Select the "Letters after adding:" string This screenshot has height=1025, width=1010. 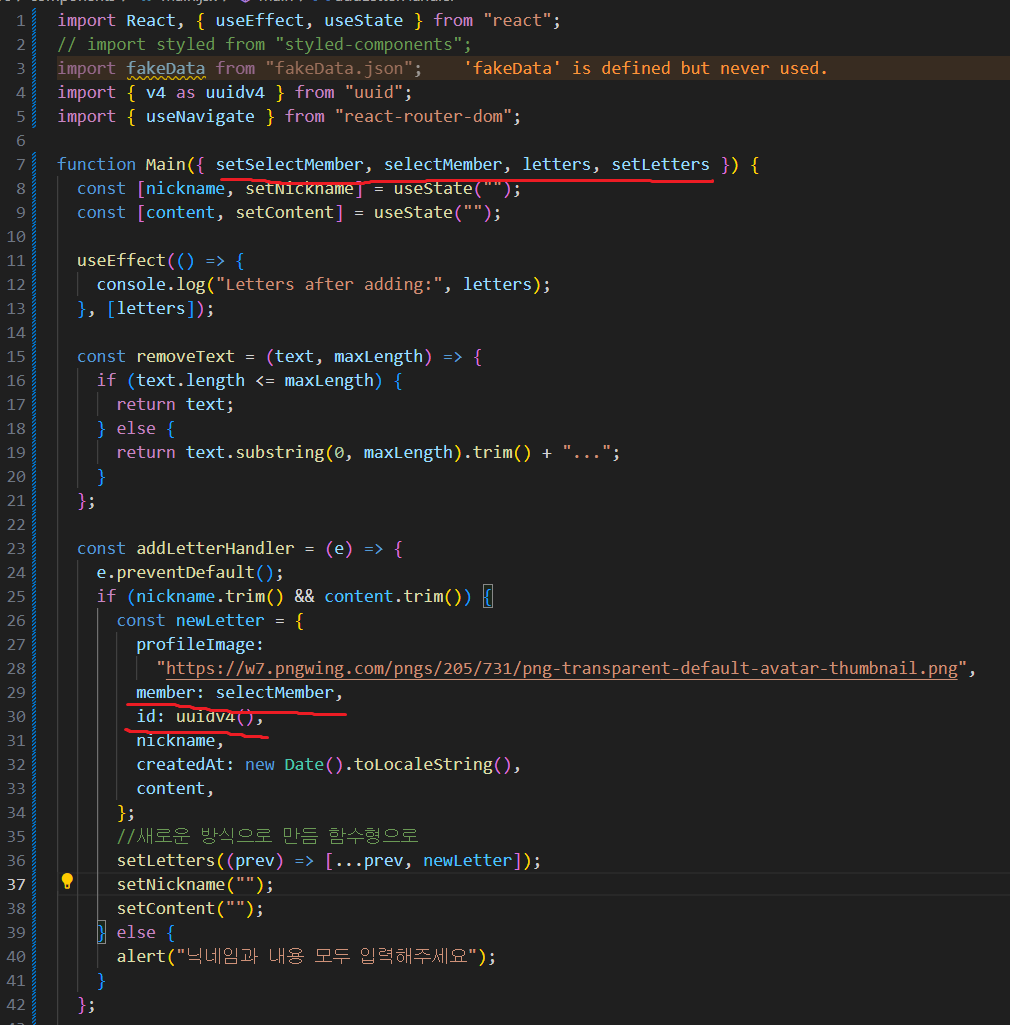tap(328, 284)
